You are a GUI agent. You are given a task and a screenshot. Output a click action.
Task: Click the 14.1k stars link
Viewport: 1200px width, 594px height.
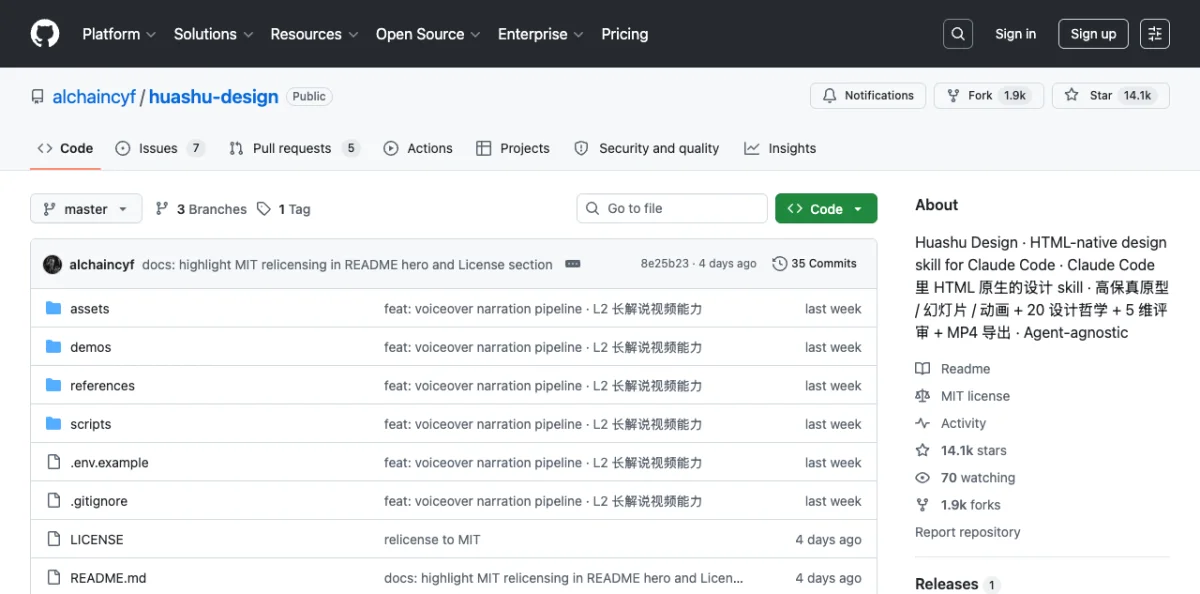(x=974, y=450)
